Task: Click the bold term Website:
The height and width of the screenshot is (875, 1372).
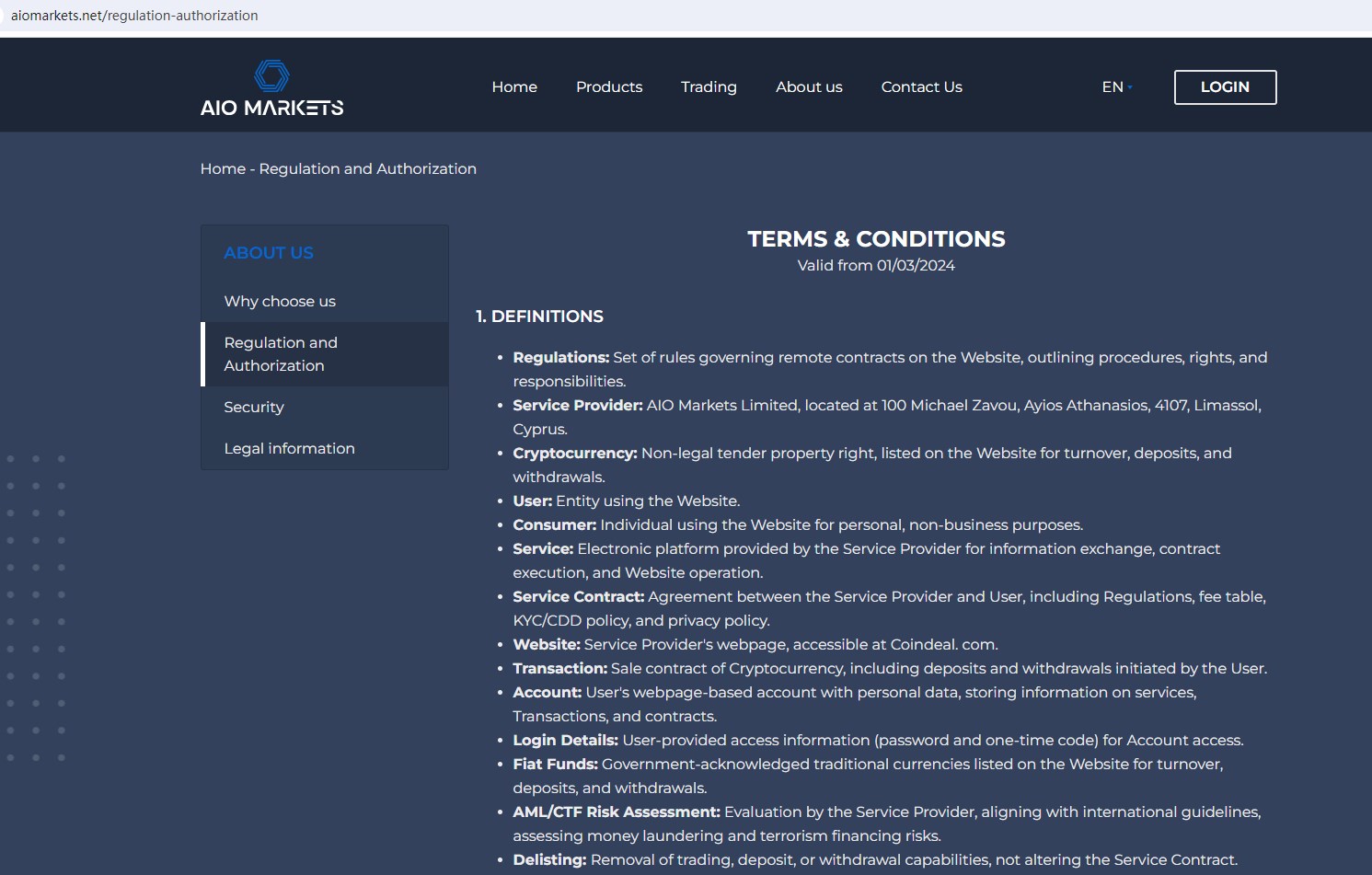Action: click(x=547, y=644)
